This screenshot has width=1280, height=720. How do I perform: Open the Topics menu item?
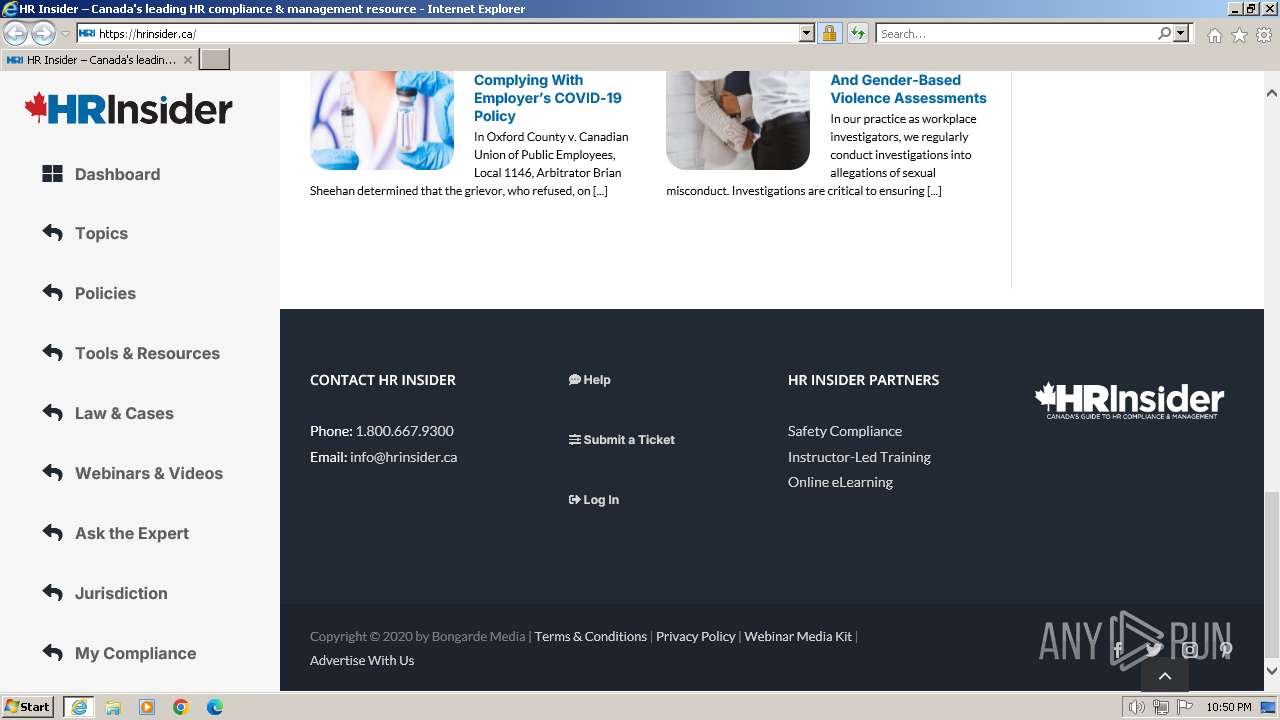[101, 233]
